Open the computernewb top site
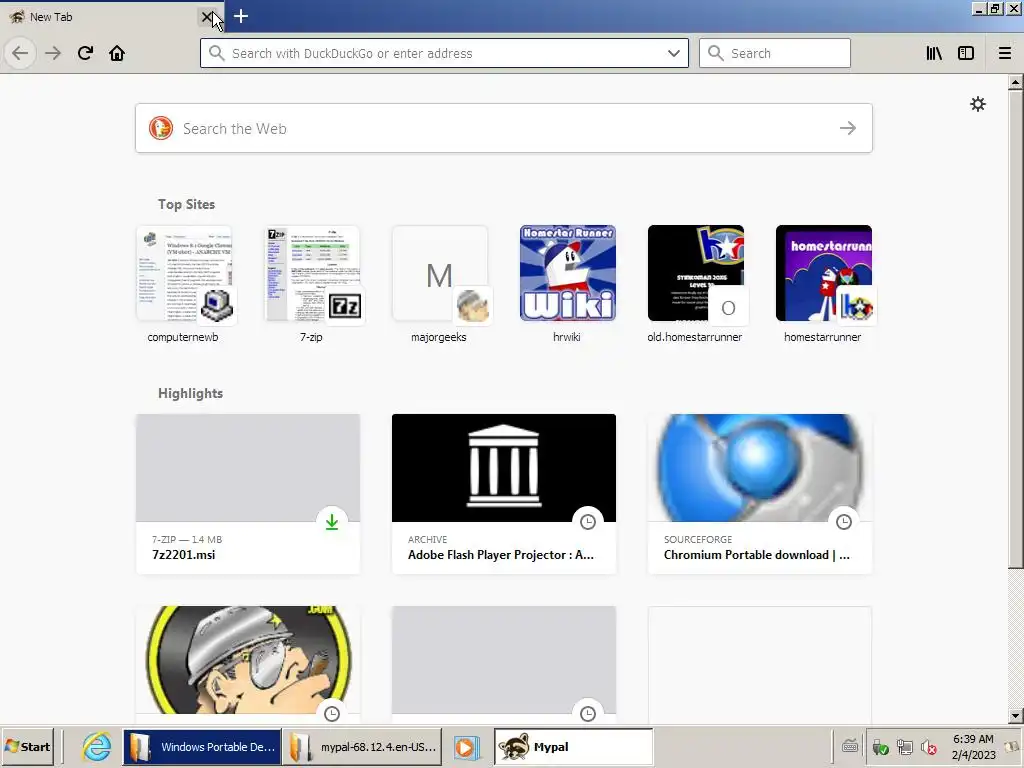This screenshot has height=768, width=1024. [183, 284]
